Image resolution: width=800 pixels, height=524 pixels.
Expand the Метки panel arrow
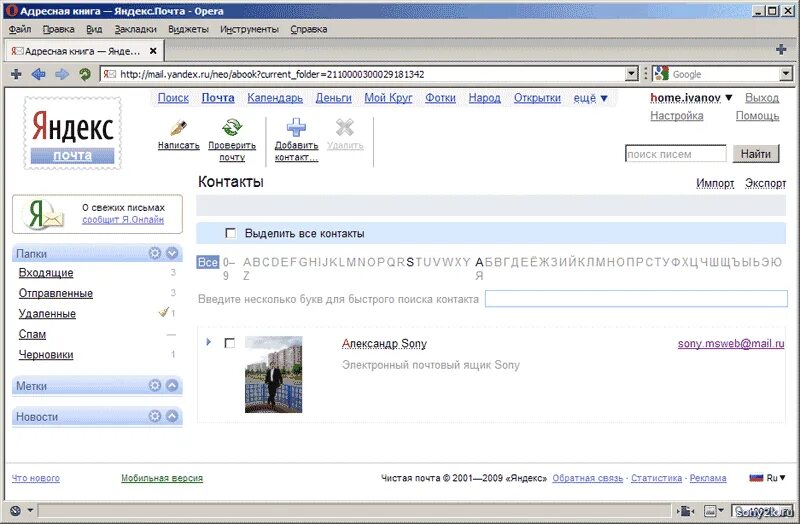click(172, 385)
